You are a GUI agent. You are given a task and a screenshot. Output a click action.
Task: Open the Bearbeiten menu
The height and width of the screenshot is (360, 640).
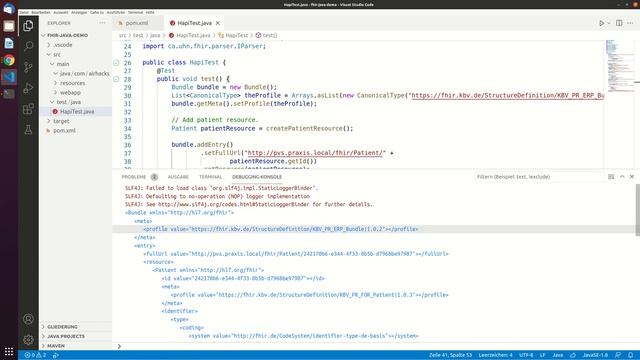pyautogui.click(x=41, y=12)
